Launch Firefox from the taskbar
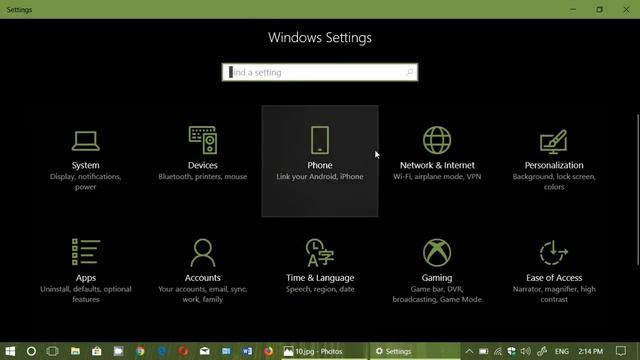Screen dimensions: 640x360 tap(268, 351)
